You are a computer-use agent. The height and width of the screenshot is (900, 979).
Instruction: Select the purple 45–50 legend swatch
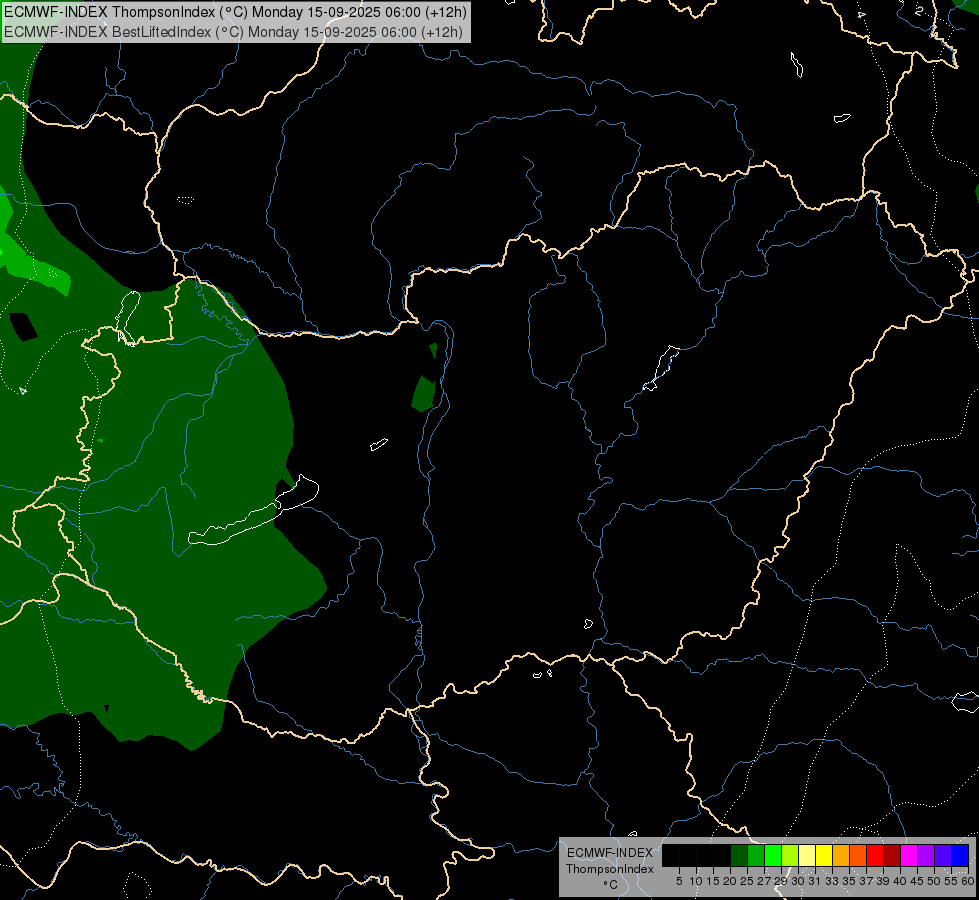pyautogui.click(x=926, y=856)
